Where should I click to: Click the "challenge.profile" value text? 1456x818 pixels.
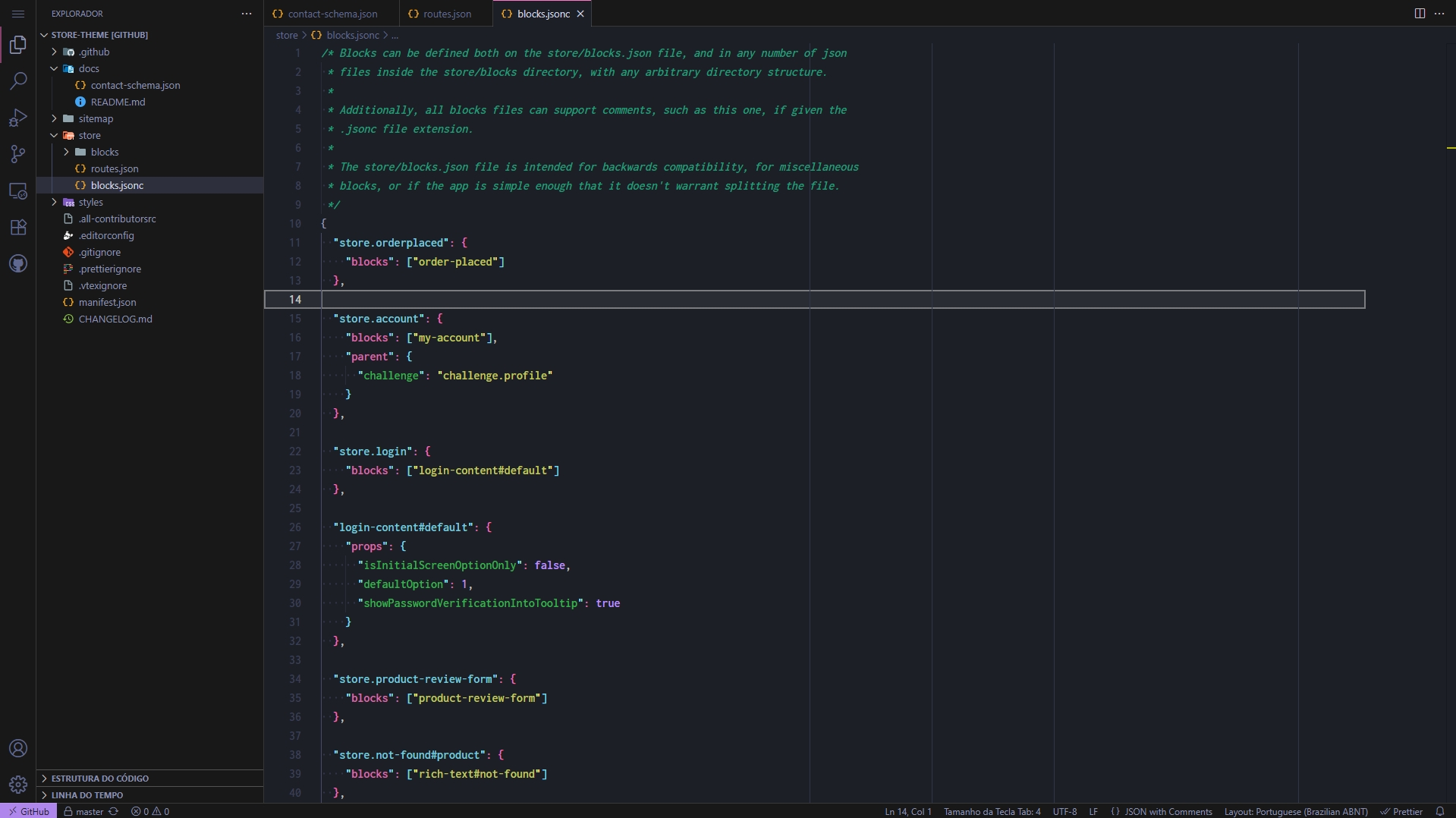point(495,376)
